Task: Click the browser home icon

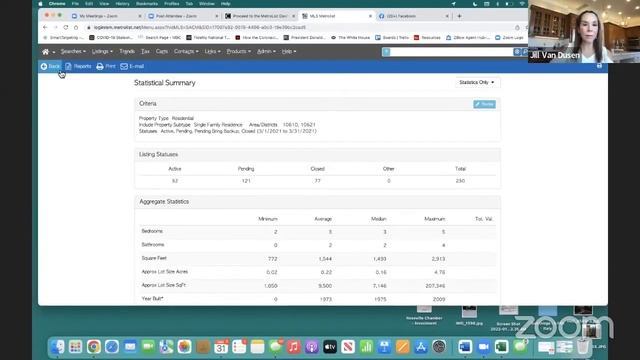Action: pyautogui.click(x=76, y=27)
